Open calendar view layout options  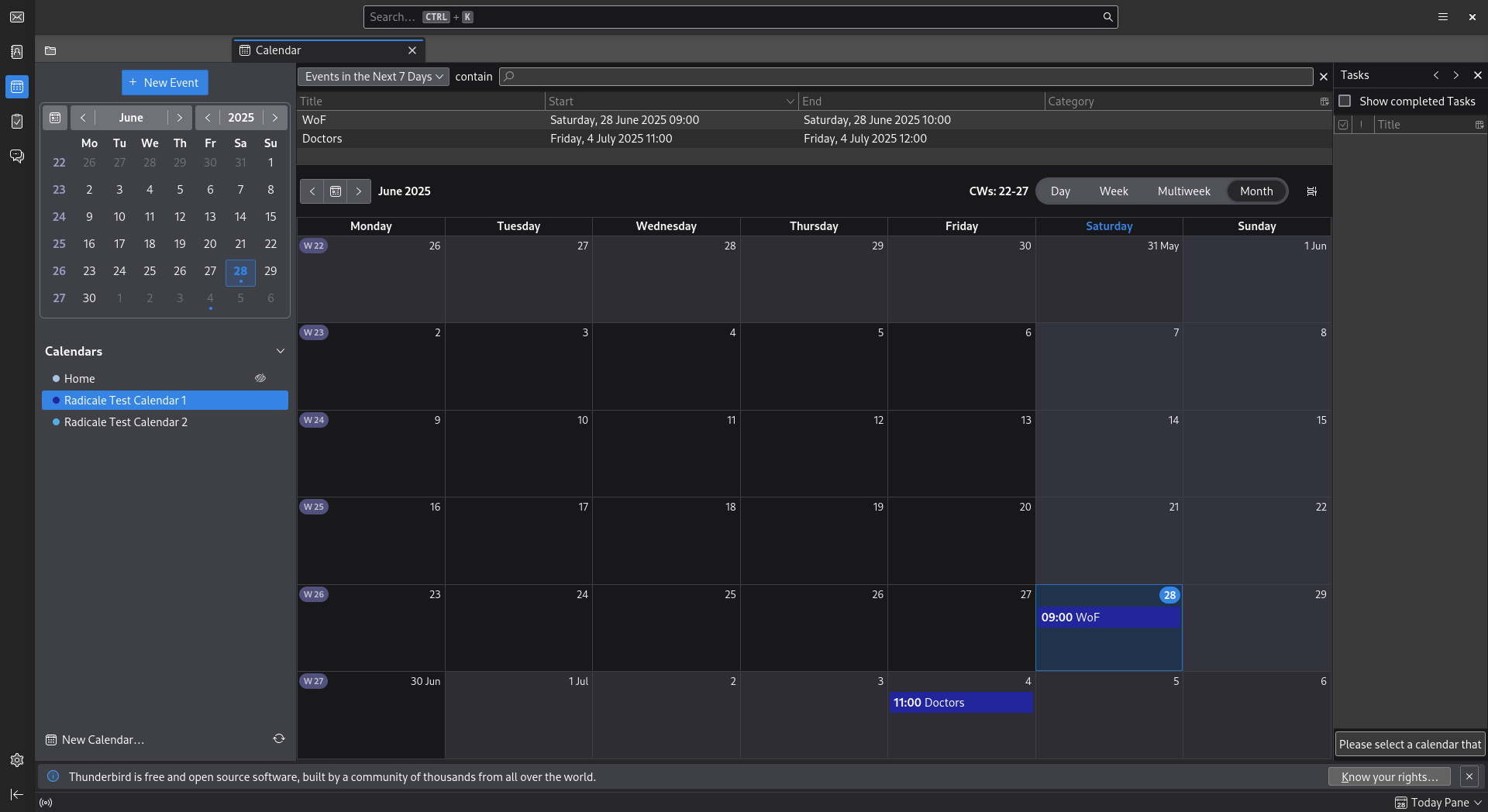tap(1311, 191)
